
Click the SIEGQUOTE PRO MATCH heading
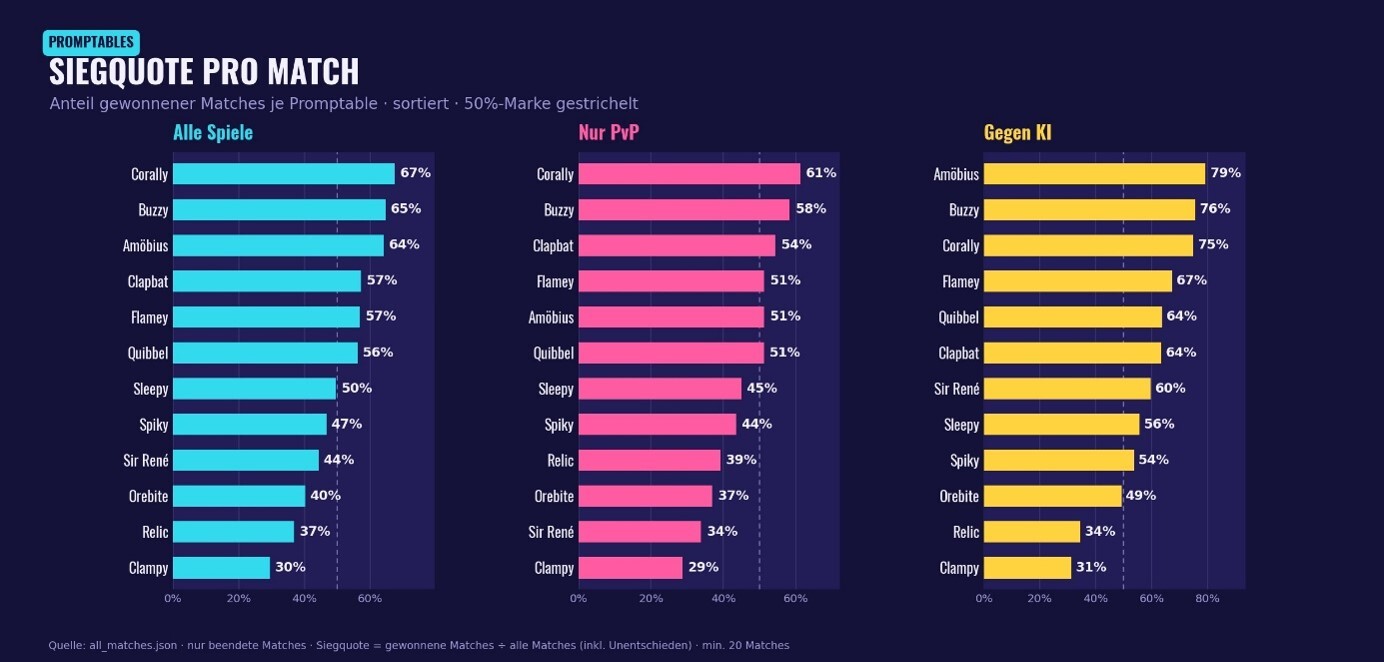204,72
